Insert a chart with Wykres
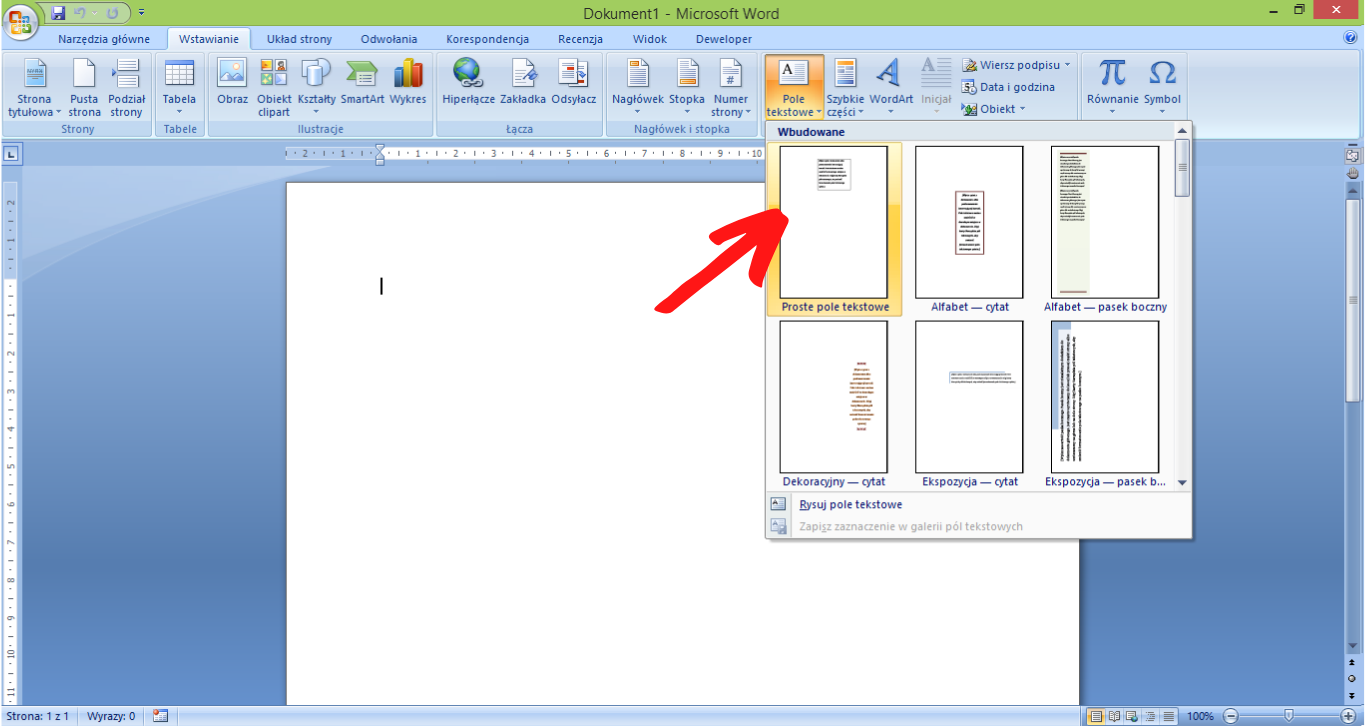 tap(408, 82)
